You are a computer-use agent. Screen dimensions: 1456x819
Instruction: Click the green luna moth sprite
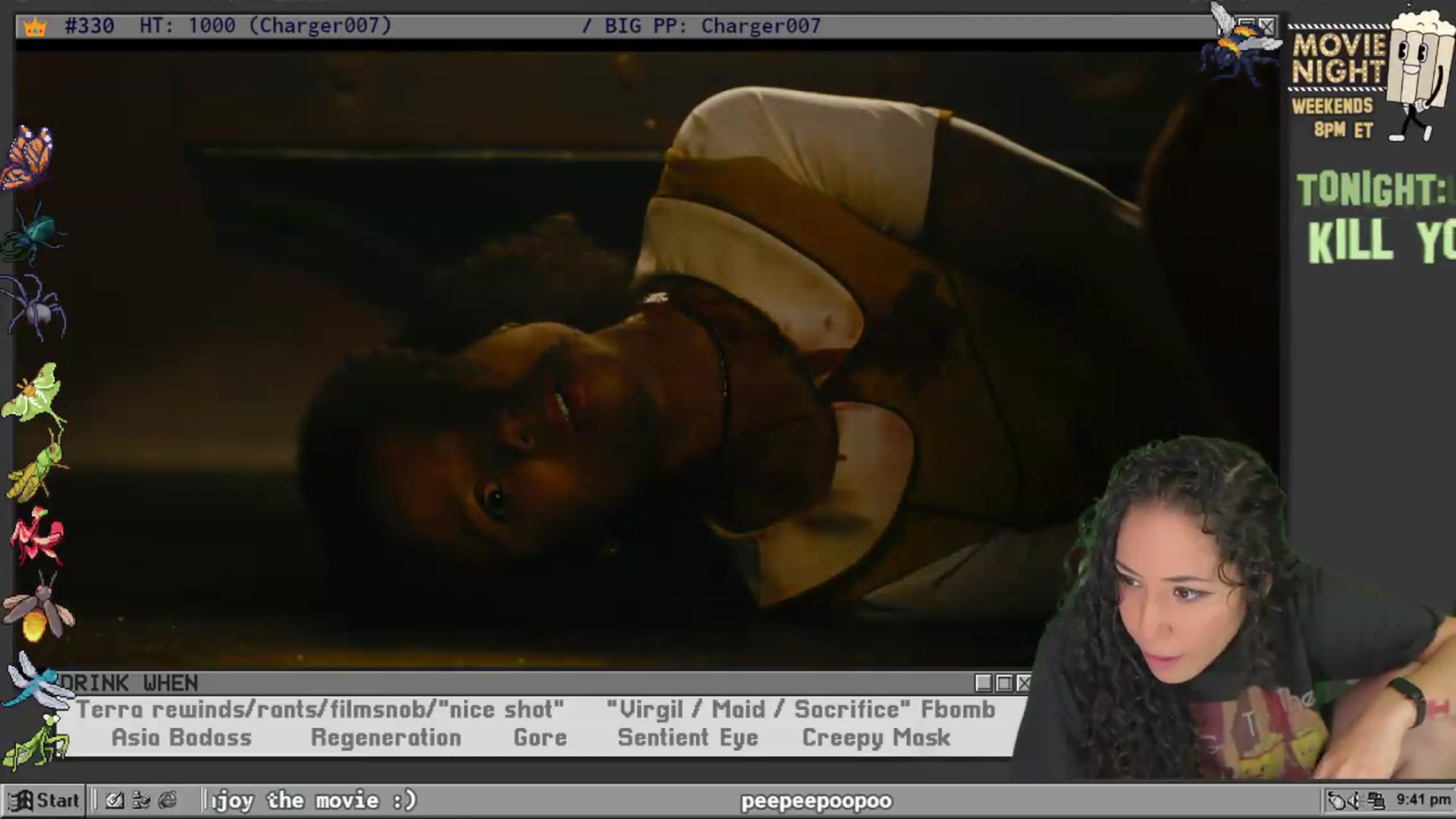[33, 394]
